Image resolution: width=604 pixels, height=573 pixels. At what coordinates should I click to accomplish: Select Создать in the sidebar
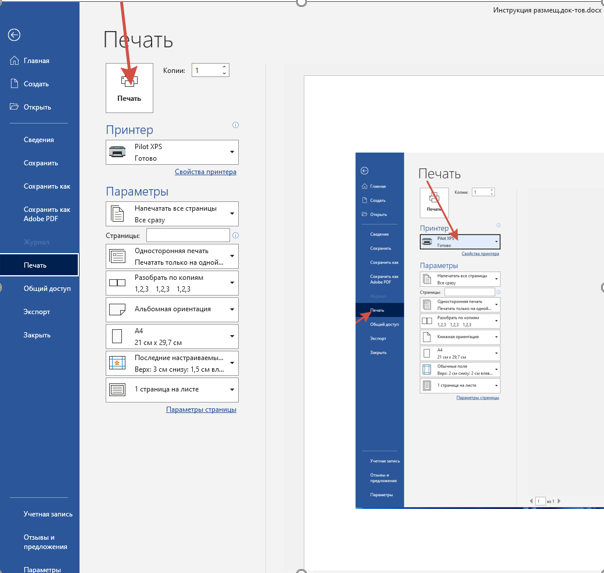pyautogui.click(x=36, y=84)
